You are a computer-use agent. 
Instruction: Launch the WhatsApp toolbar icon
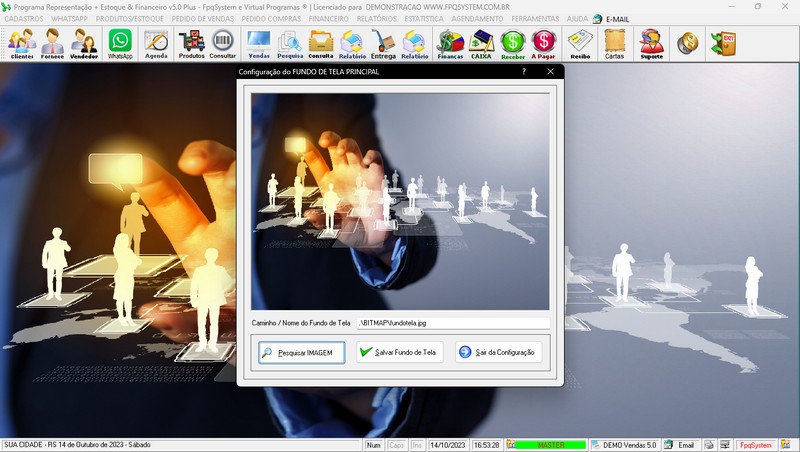[x=120, y=44]
